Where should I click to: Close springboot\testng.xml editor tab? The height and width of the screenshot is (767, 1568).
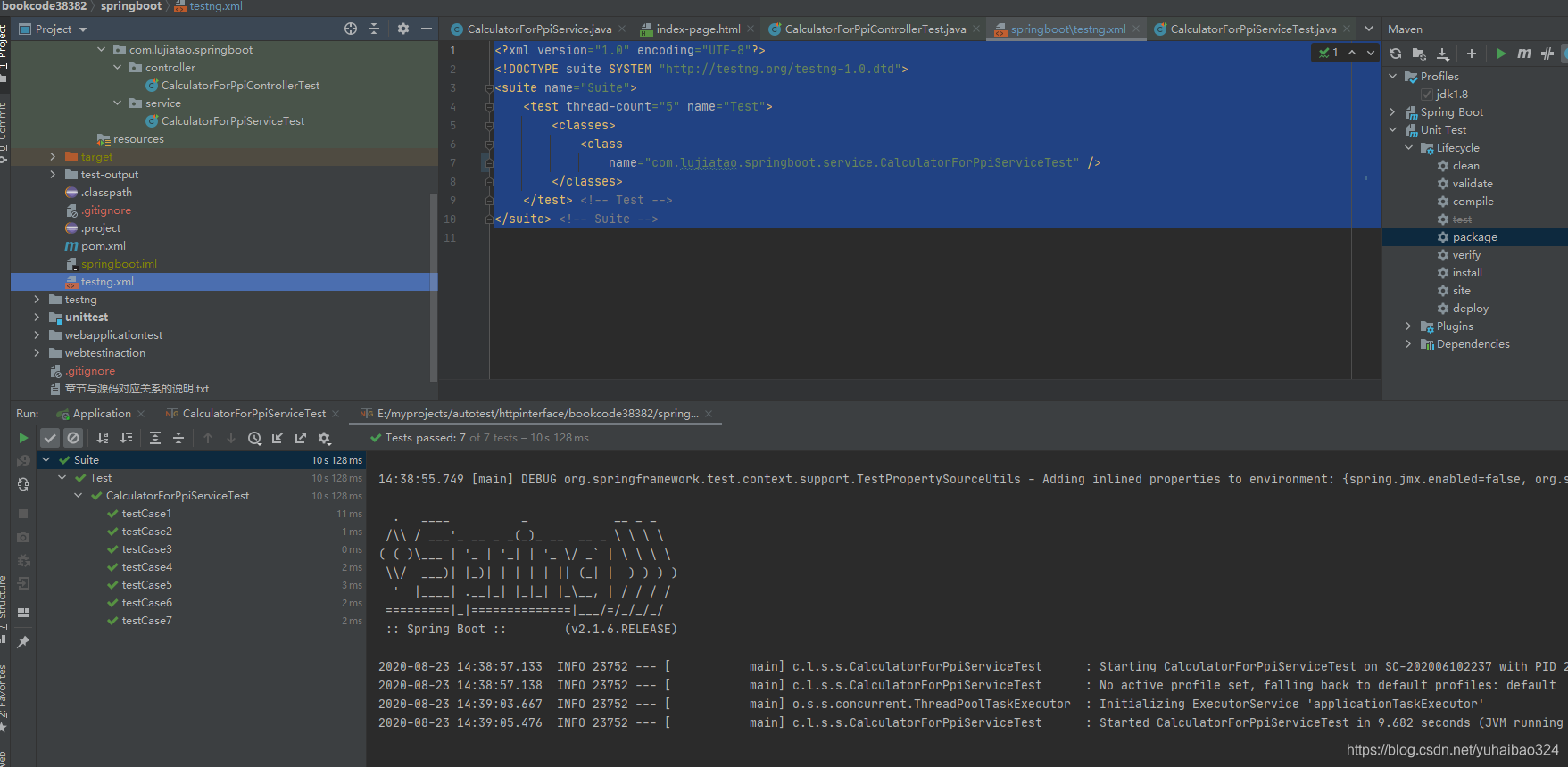[1136, 29]
